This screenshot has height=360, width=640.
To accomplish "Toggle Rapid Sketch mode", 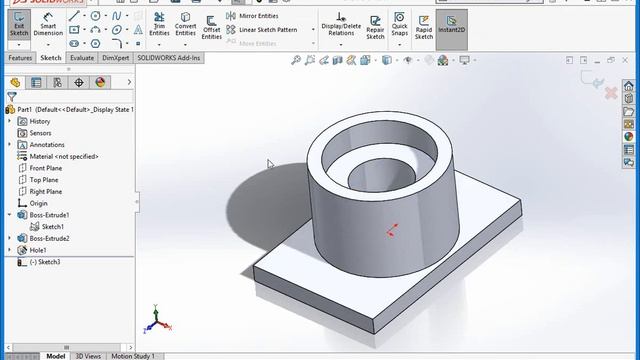I will point(424,27).
